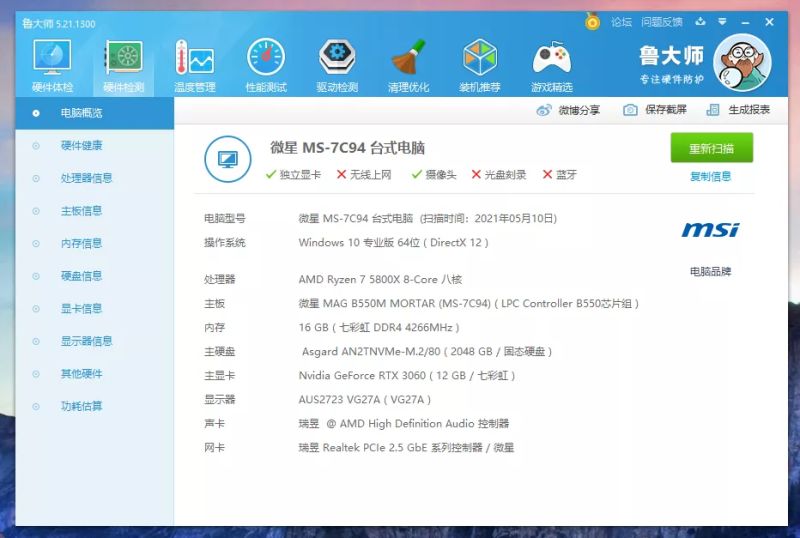Open the title bar dropdown menu arrow
The width and height of the screenshot is (800, 538).
click(x=722, y=21)
